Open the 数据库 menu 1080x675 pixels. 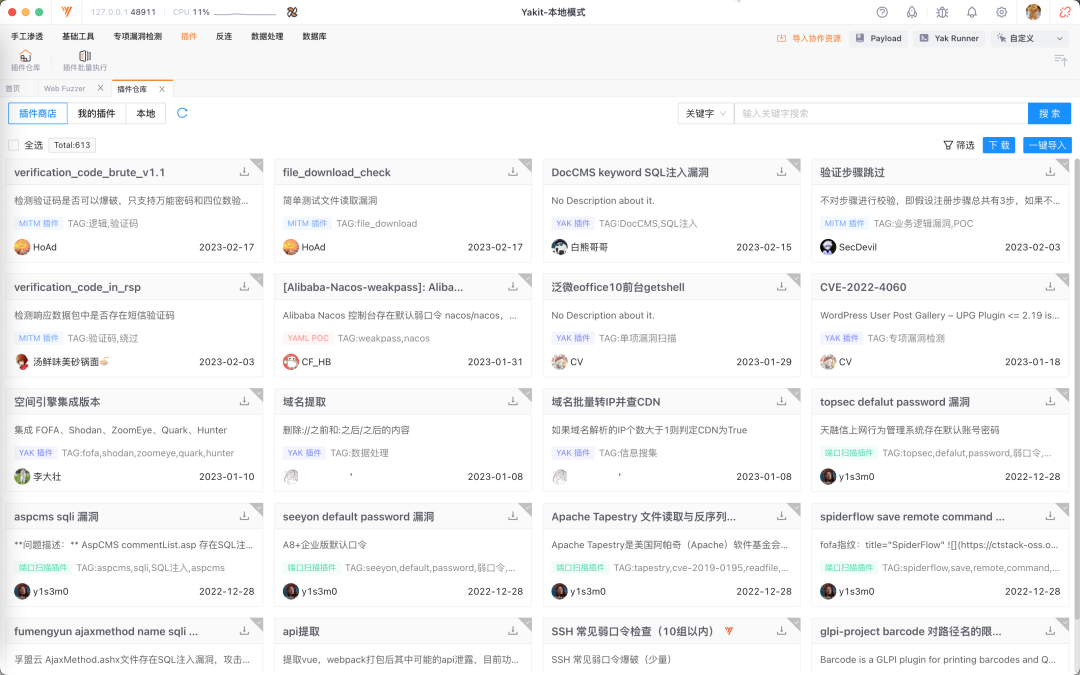pyautogui.click(x=315, y=37)
